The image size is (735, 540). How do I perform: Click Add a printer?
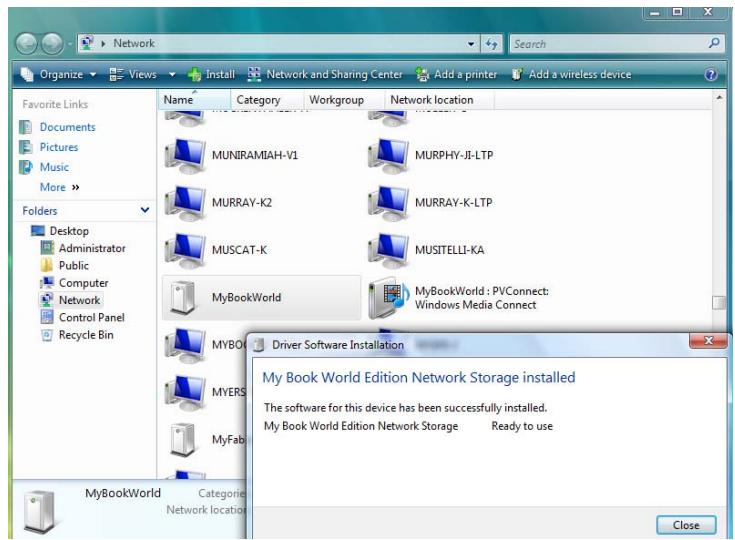(457, 75)
